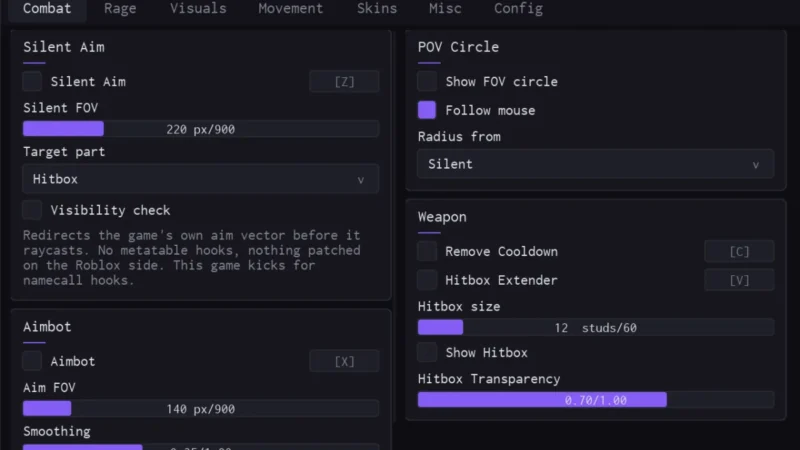The width and height of the screenshot is (800, 450).
Task: Click the Hitbox Transparency label
Action: click(x=489, y=379)
